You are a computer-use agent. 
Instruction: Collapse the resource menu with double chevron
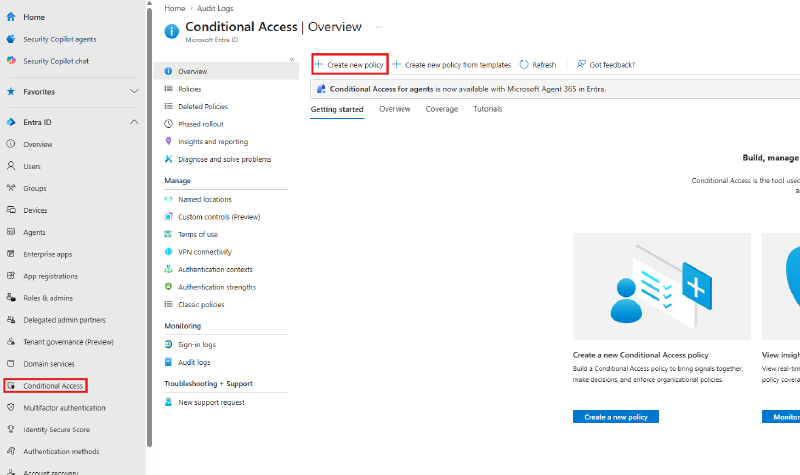tap(292, 59)
